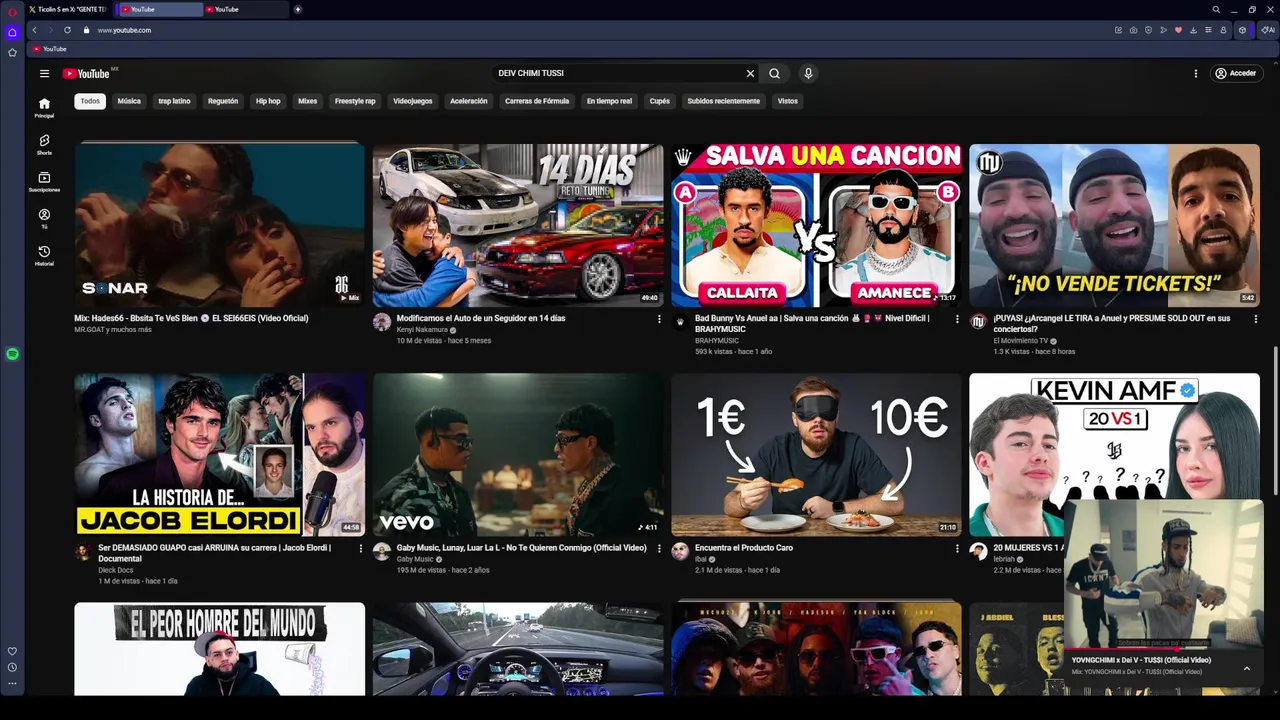The image size is (1280, 720).
Task: Click the Acceder sign-in button
Action: 1235,73
